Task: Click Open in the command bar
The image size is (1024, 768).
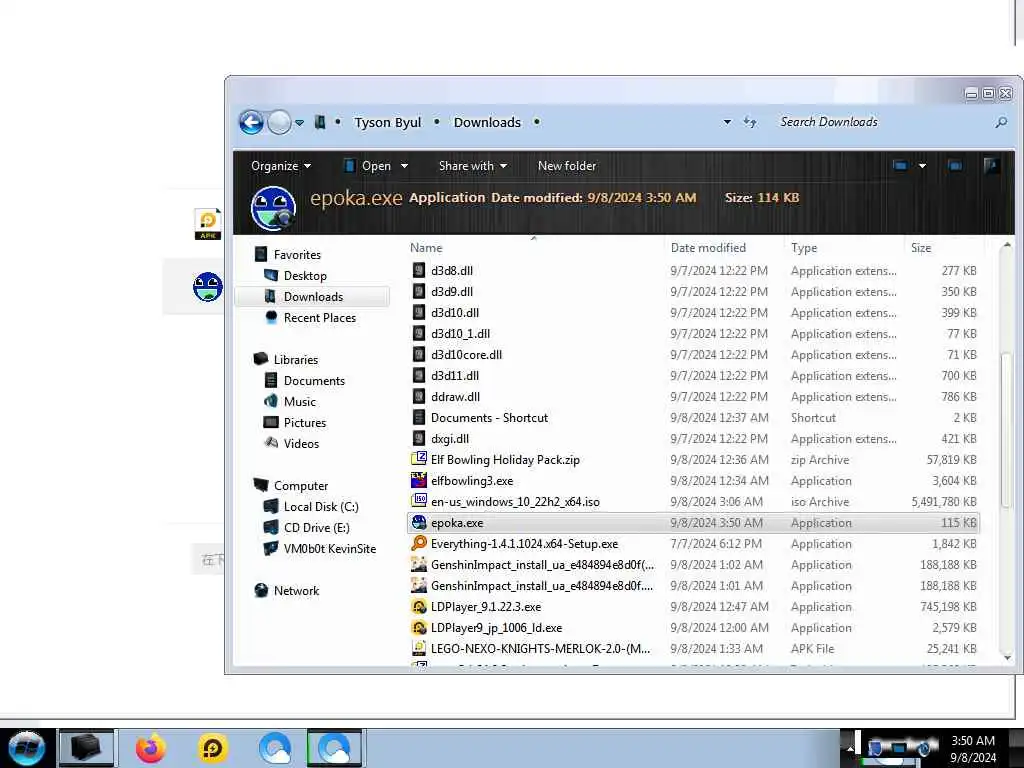Action: (368, 166)
